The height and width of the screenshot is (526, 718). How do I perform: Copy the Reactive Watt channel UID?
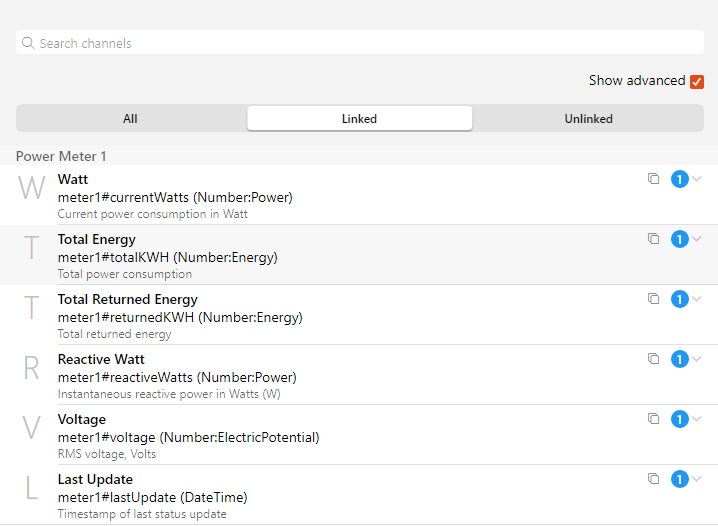click(x=653, y=359)
